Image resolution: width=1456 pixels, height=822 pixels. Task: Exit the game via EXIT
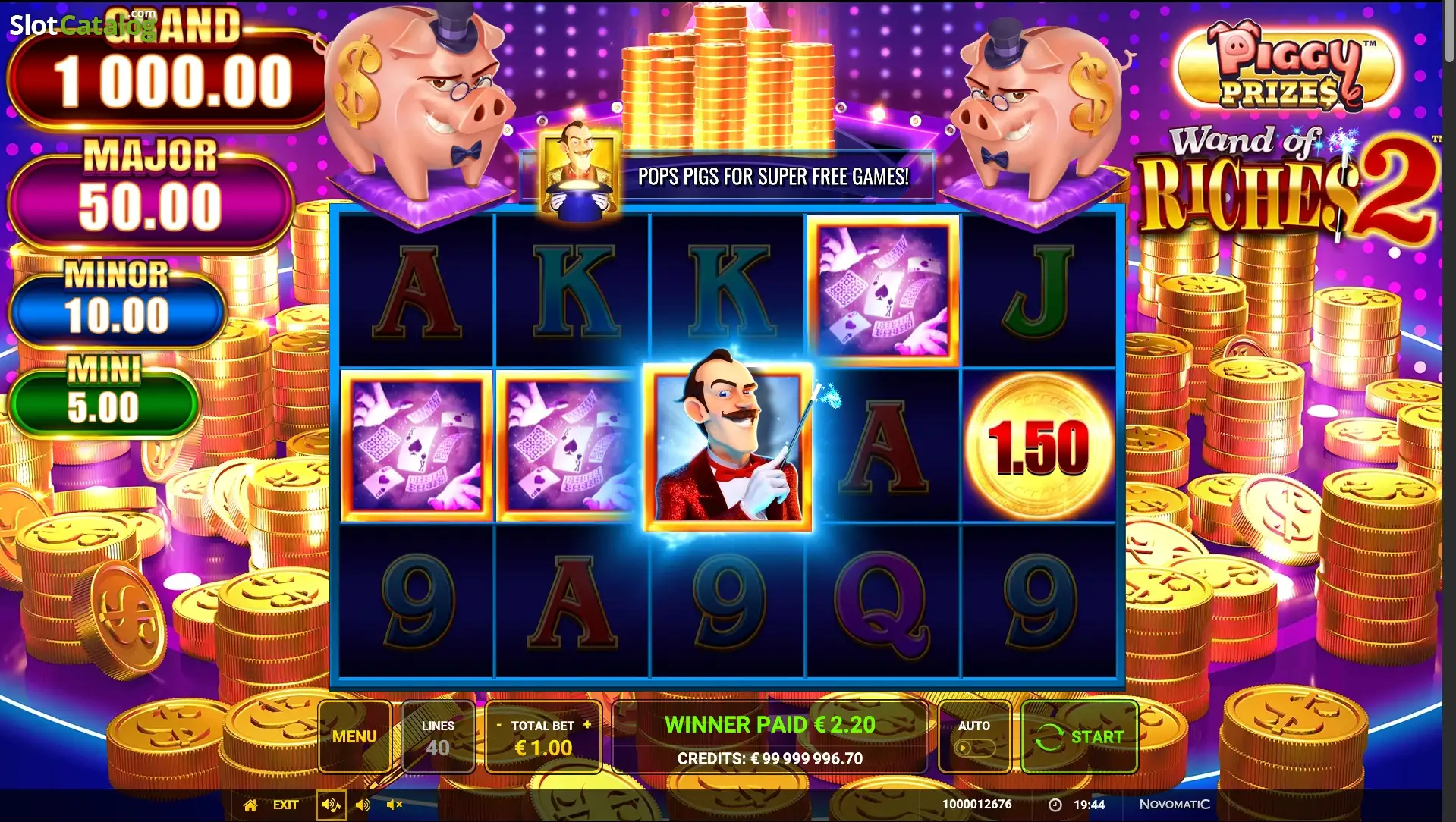[x=285, y=805]
